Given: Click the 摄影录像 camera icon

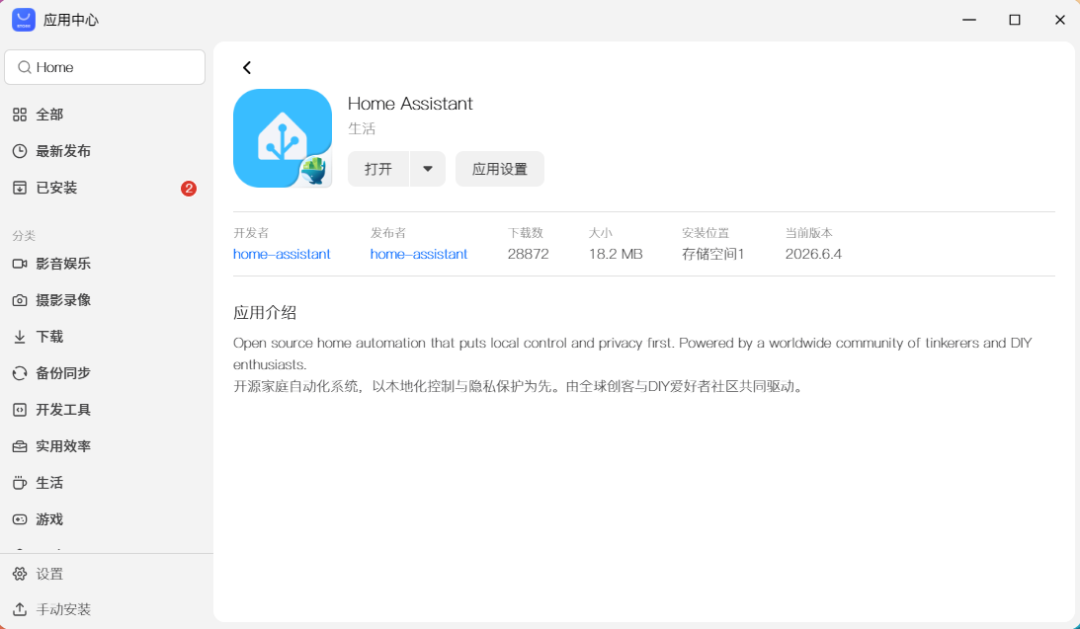Looking at the screenshot, I should pyautogui.click(x=20, y=300).
